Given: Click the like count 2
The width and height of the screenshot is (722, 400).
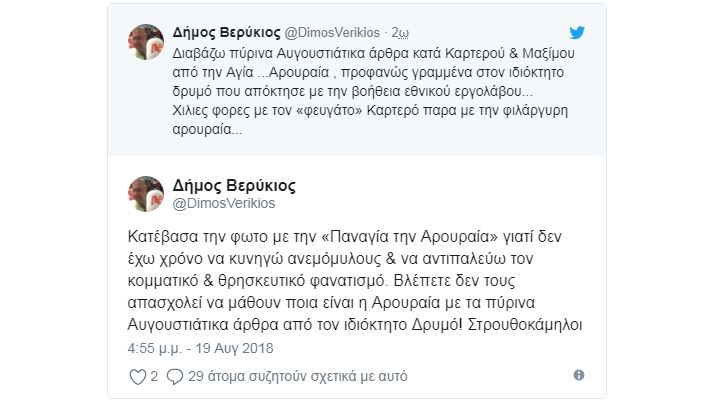Looking at the screenshot, I should (x=153, y=377).
